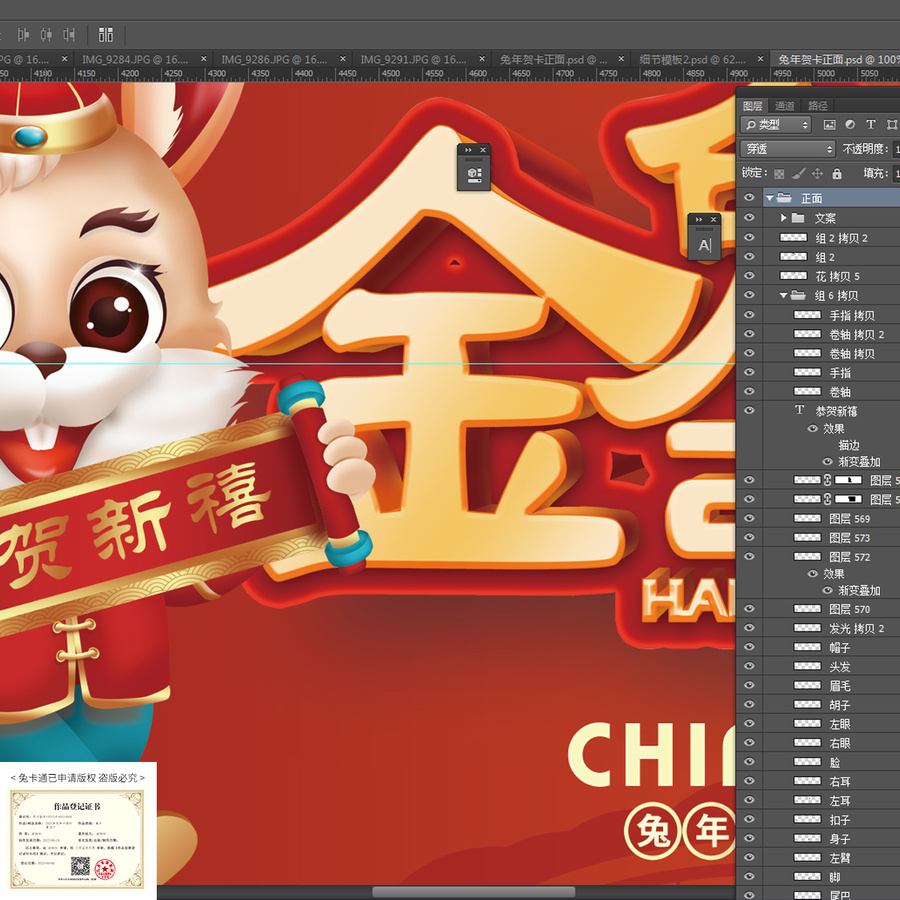Click the distribute right edges icon
Image resolution: width=900 pixels, height=900 pixels.
click(x=69, y=35)
